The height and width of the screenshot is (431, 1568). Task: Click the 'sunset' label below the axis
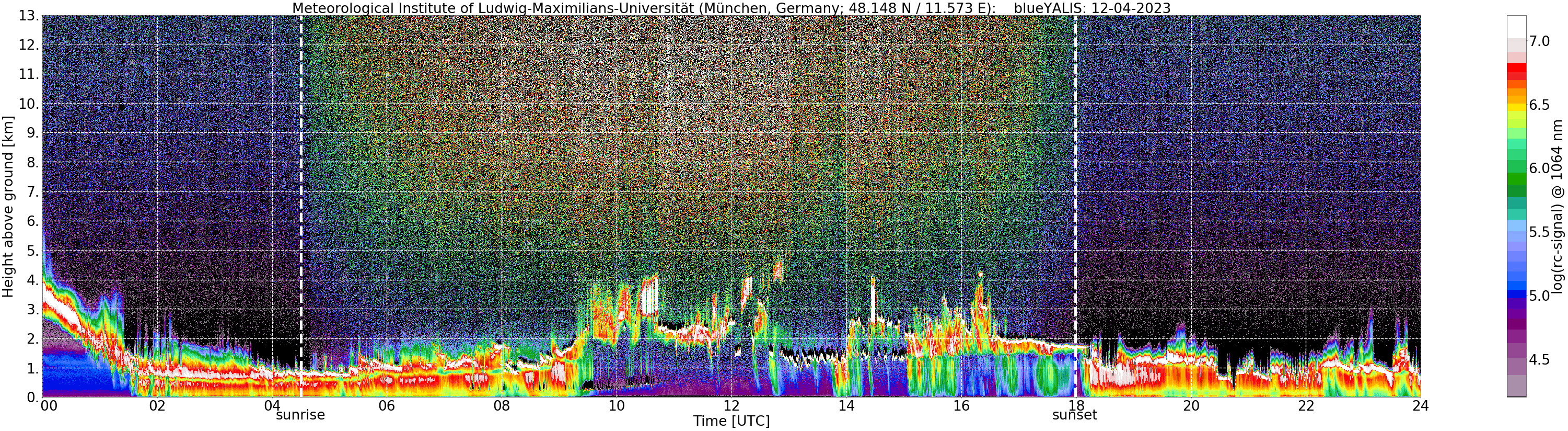coord(1075,415)
